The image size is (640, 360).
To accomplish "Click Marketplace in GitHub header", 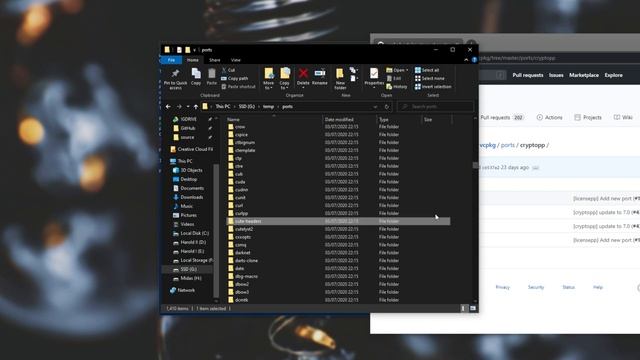I will [x=584, y=75].
